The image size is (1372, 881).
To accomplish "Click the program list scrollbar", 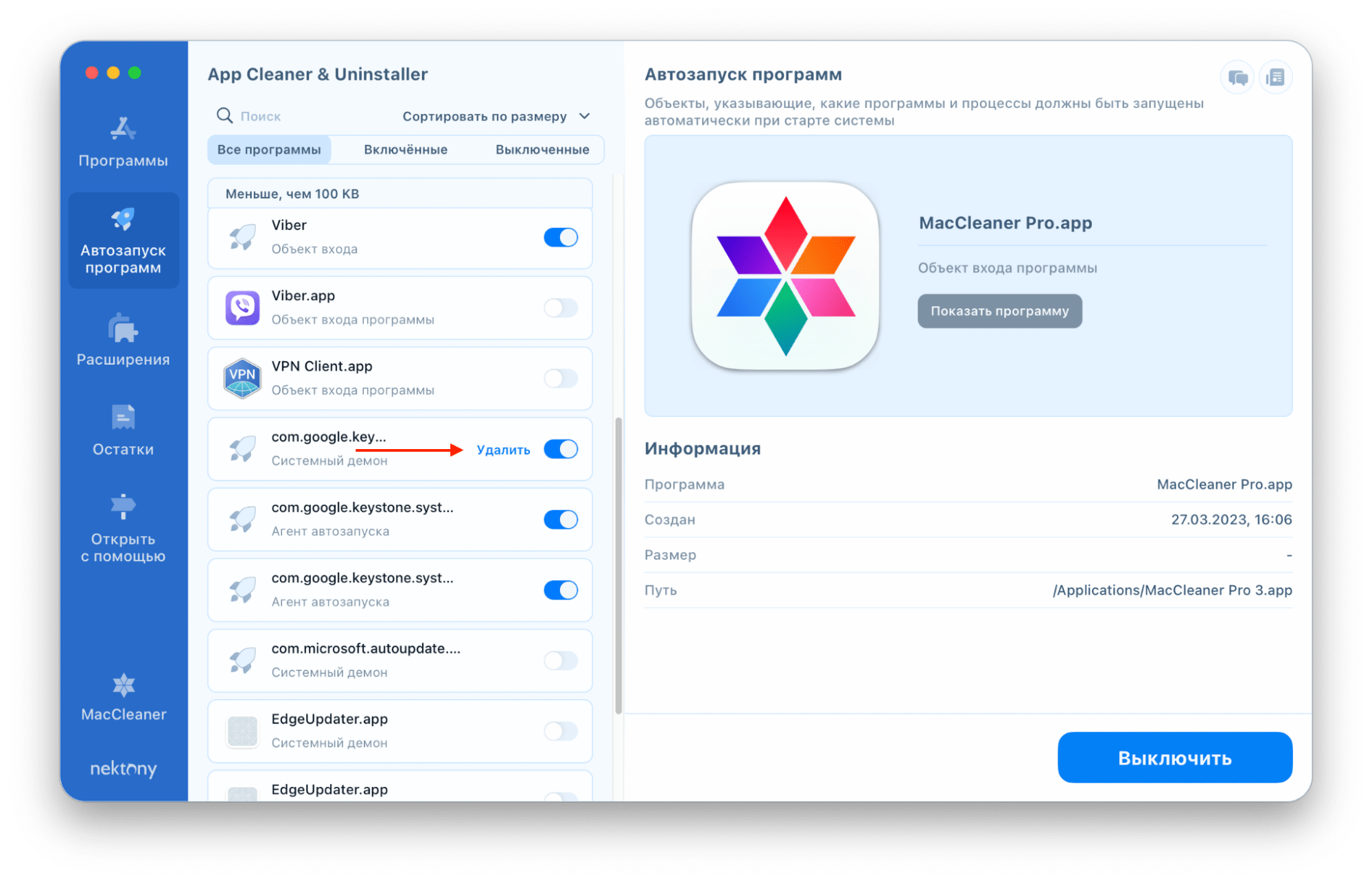I will [x=618, y=566].
